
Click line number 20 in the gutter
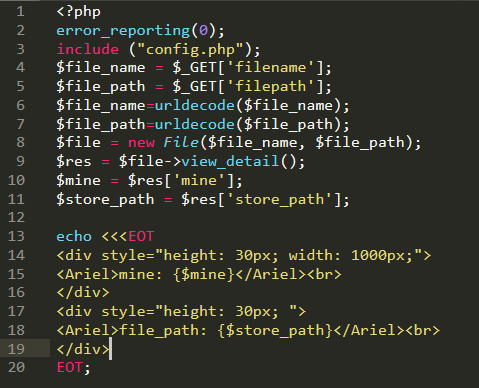[16, 367]
